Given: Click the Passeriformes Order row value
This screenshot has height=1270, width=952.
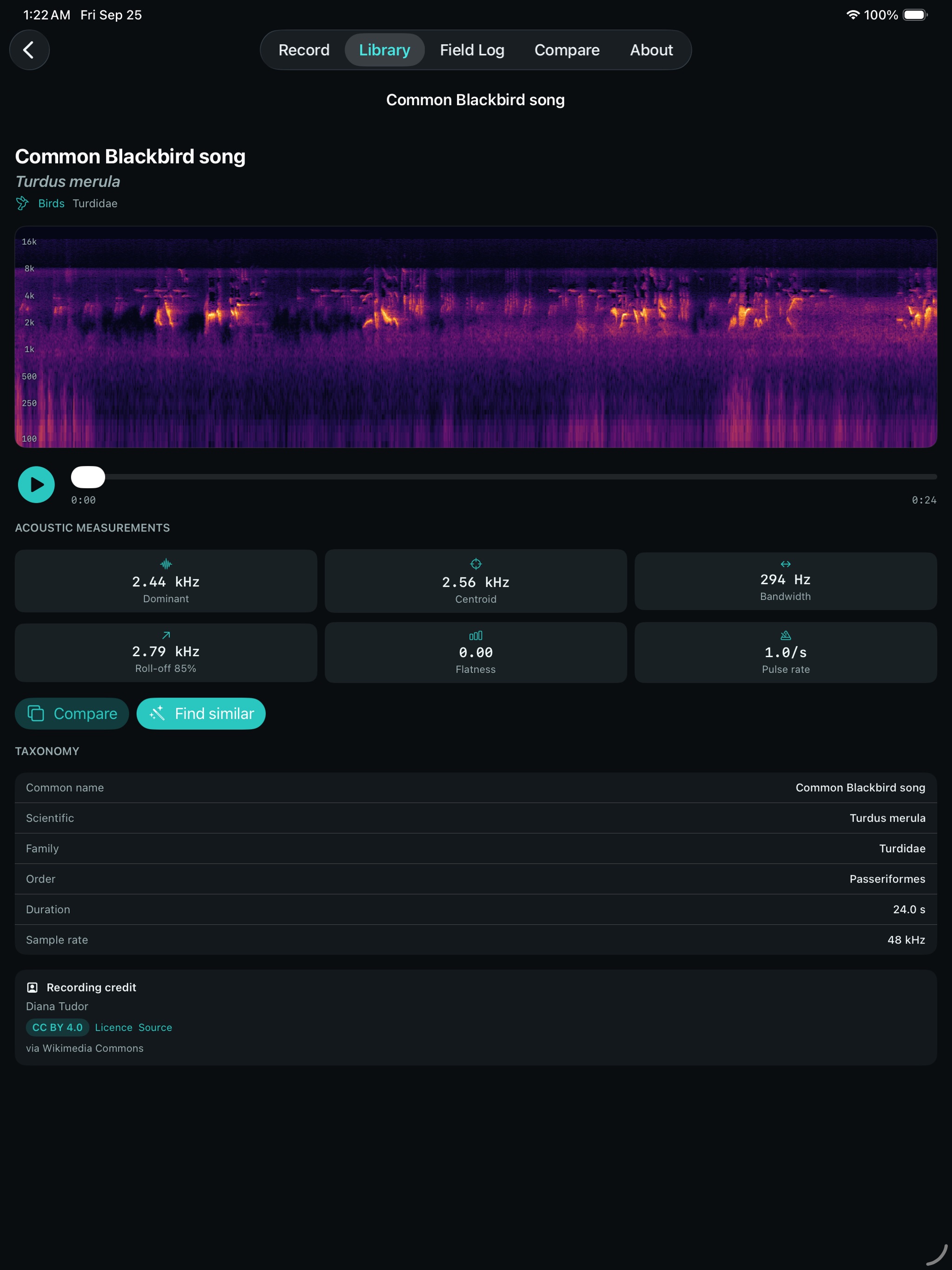Looking at the screenshot, I should [887, 879].
